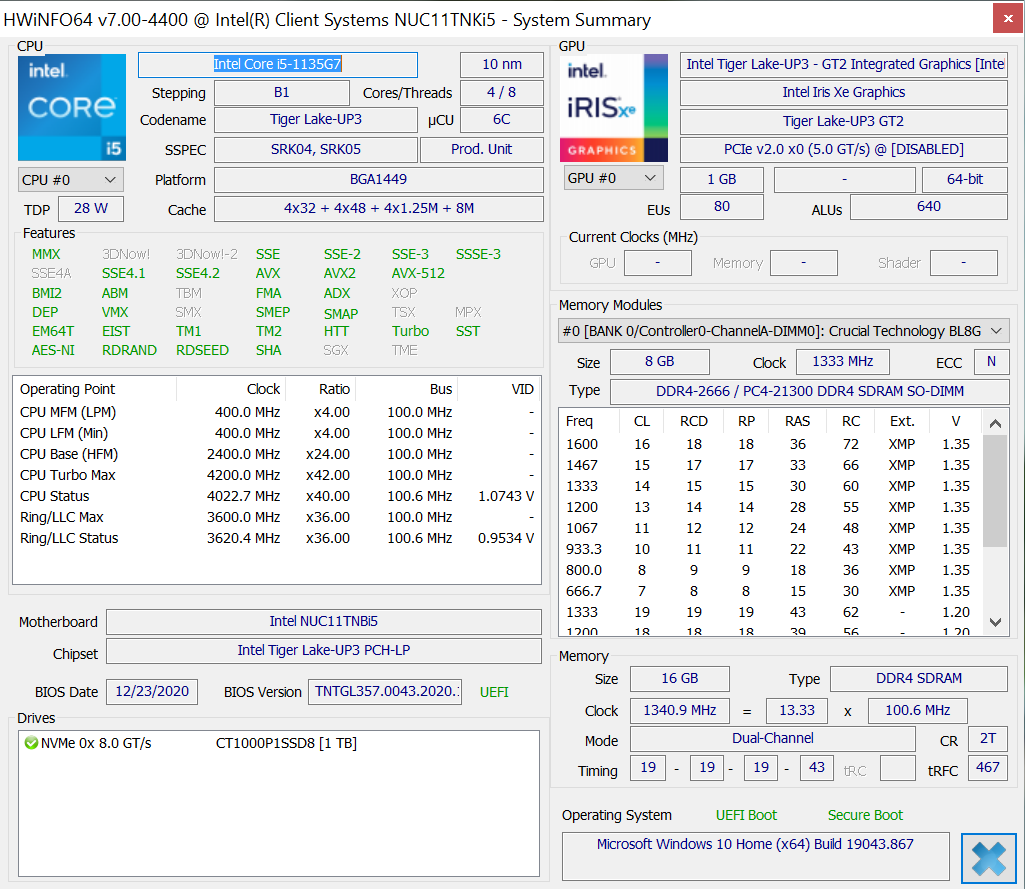This screenshot has height=889, width=1025.
Task: Click the ECC N field
Action: 991,362
